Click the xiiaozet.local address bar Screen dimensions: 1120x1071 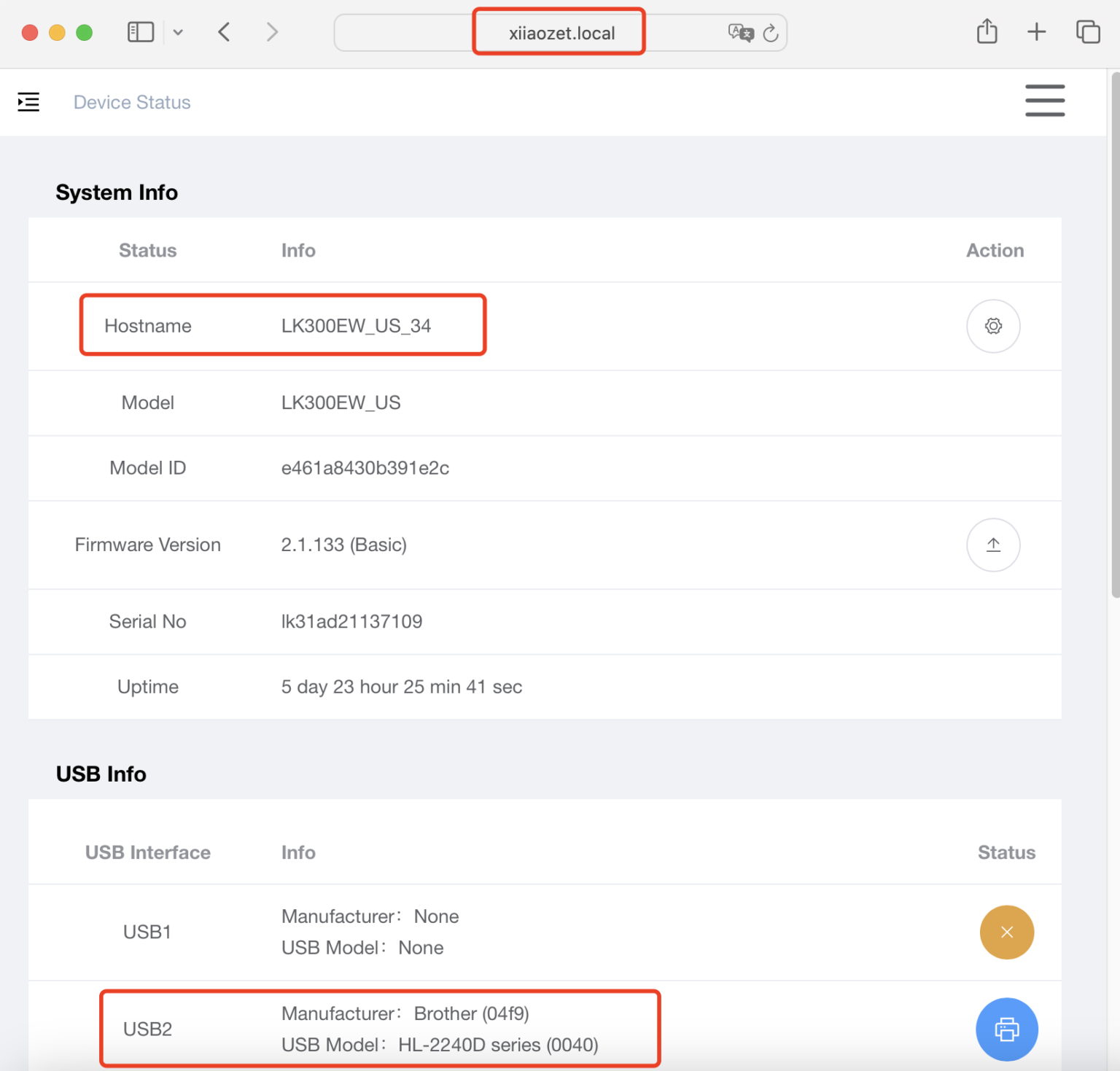(x=561, y=33)
